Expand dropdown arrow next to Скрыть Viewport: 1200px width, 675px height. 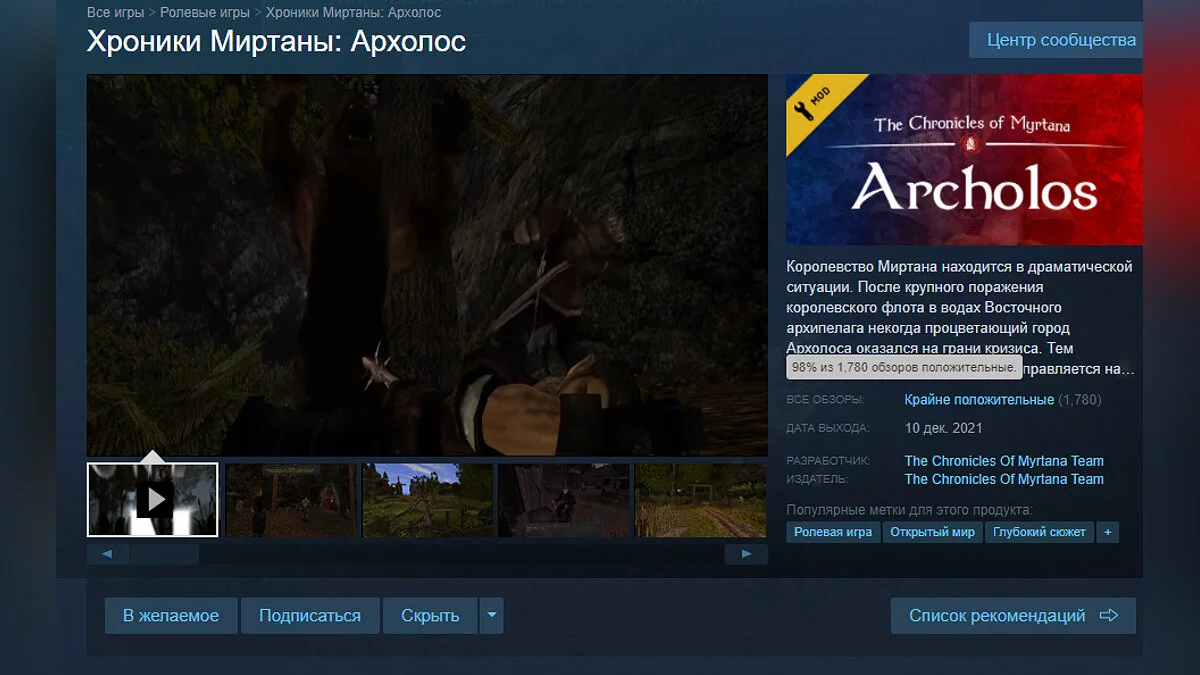490,616
